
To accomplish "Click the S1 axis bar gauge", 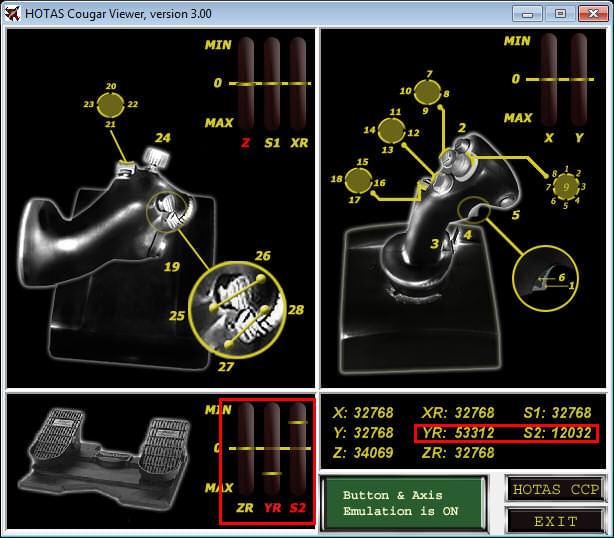I will point(272,84).
